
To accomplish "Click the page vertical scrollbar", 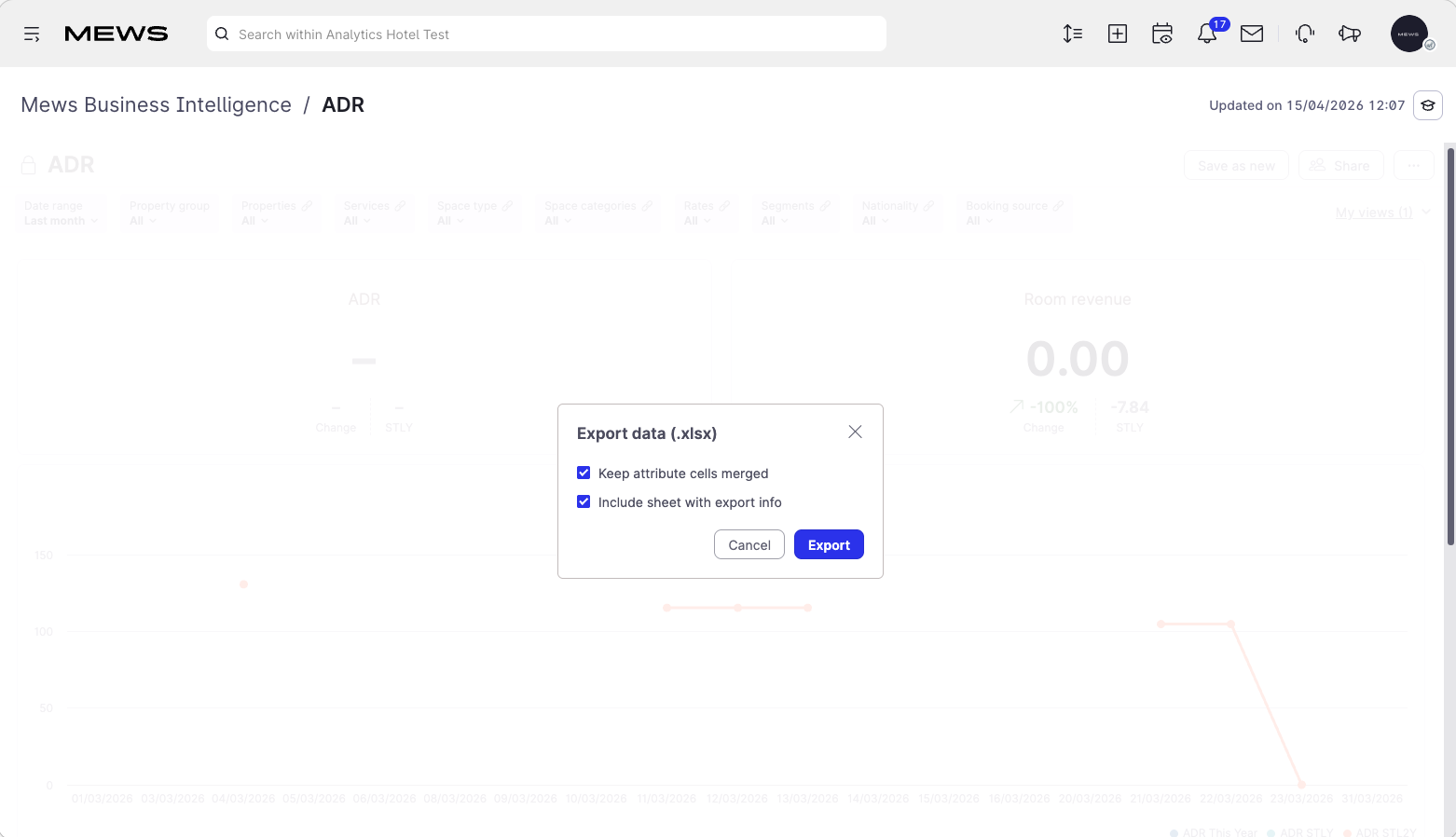I will (x=1449, y=345).
